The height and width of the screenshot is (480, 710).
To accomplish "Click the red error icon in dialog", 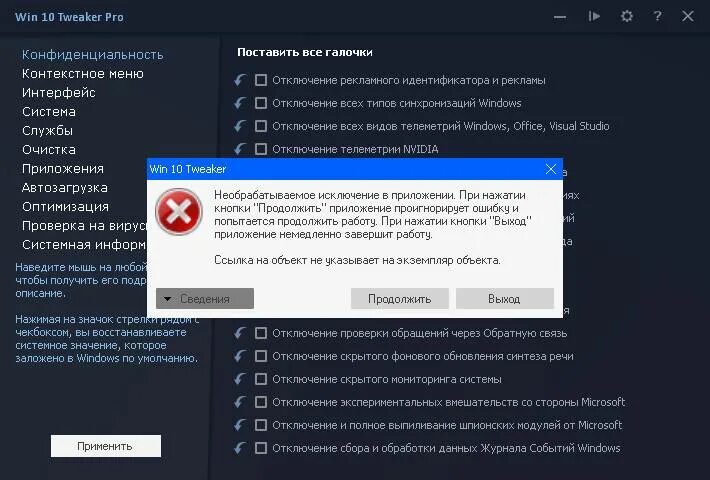I will [x=179, y=211].
